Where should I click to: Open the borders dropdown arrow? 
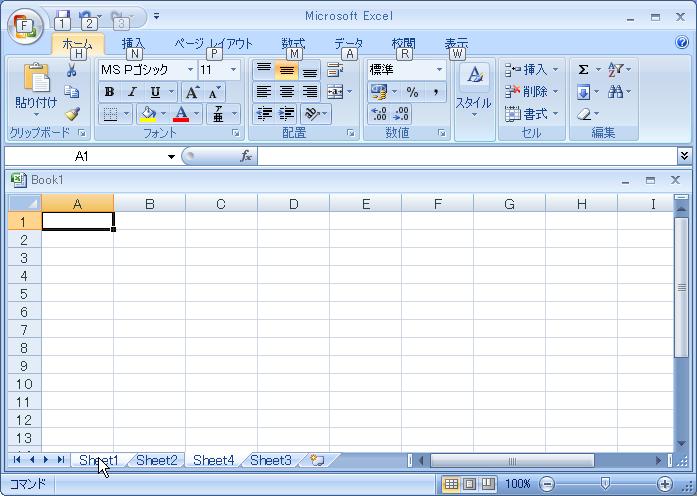pos(126,114)
